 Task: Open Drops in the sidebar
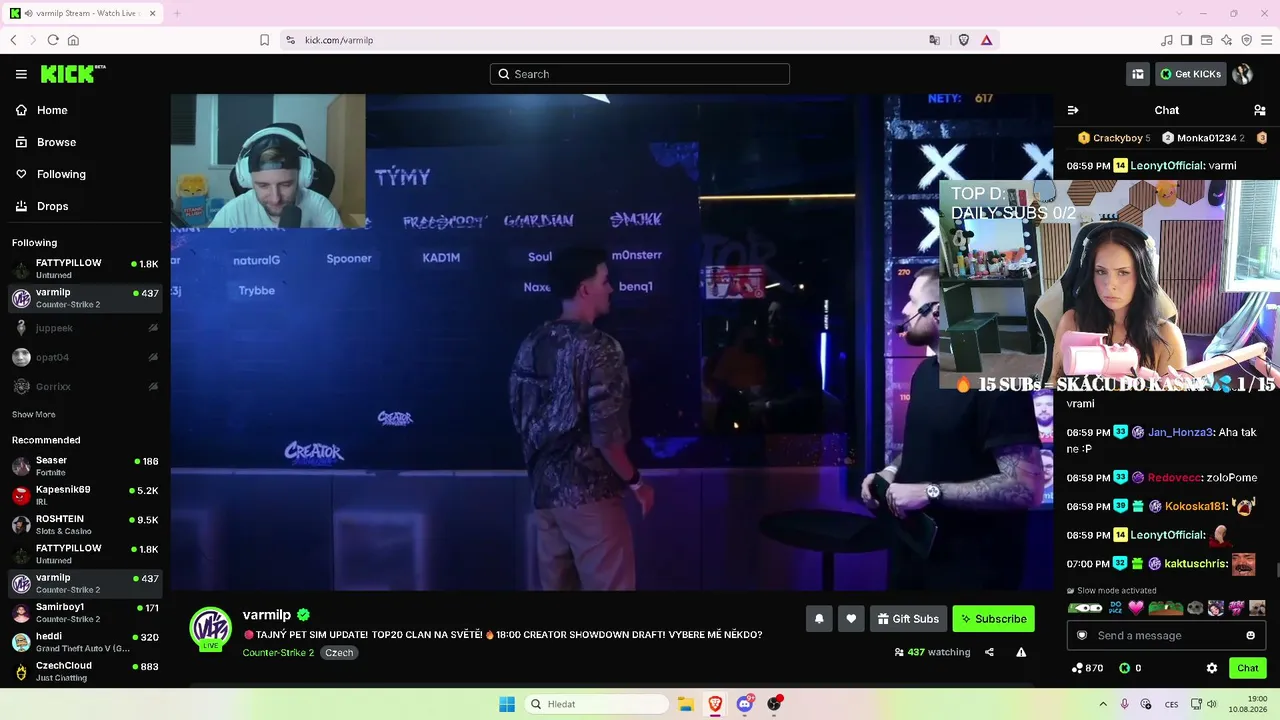[x=53, y=206]
